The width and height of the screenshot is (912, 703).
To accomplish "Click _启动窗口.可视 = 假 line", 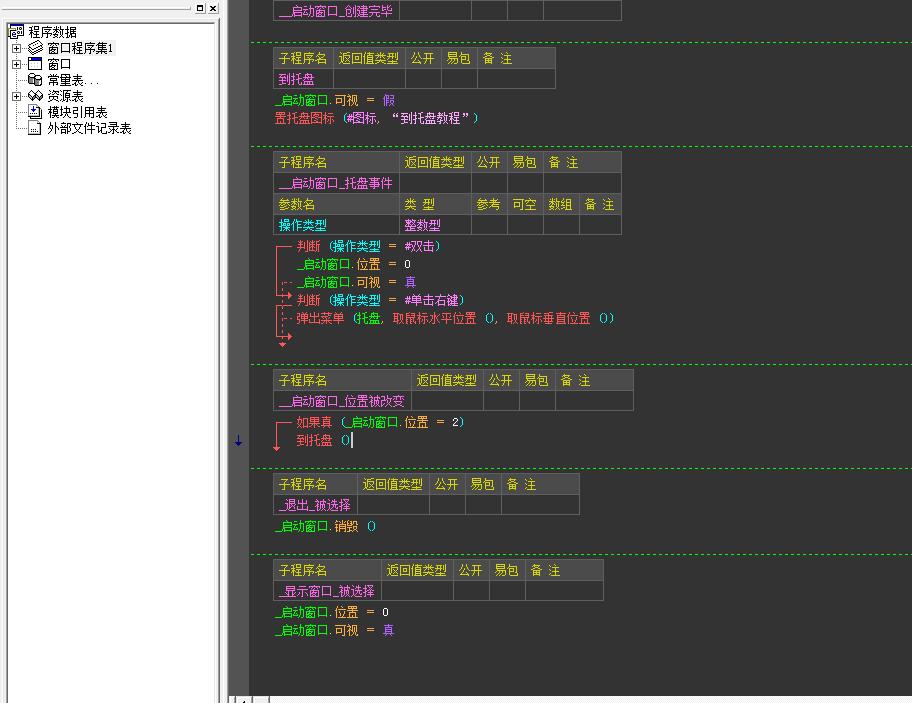I will coord(334,100).
